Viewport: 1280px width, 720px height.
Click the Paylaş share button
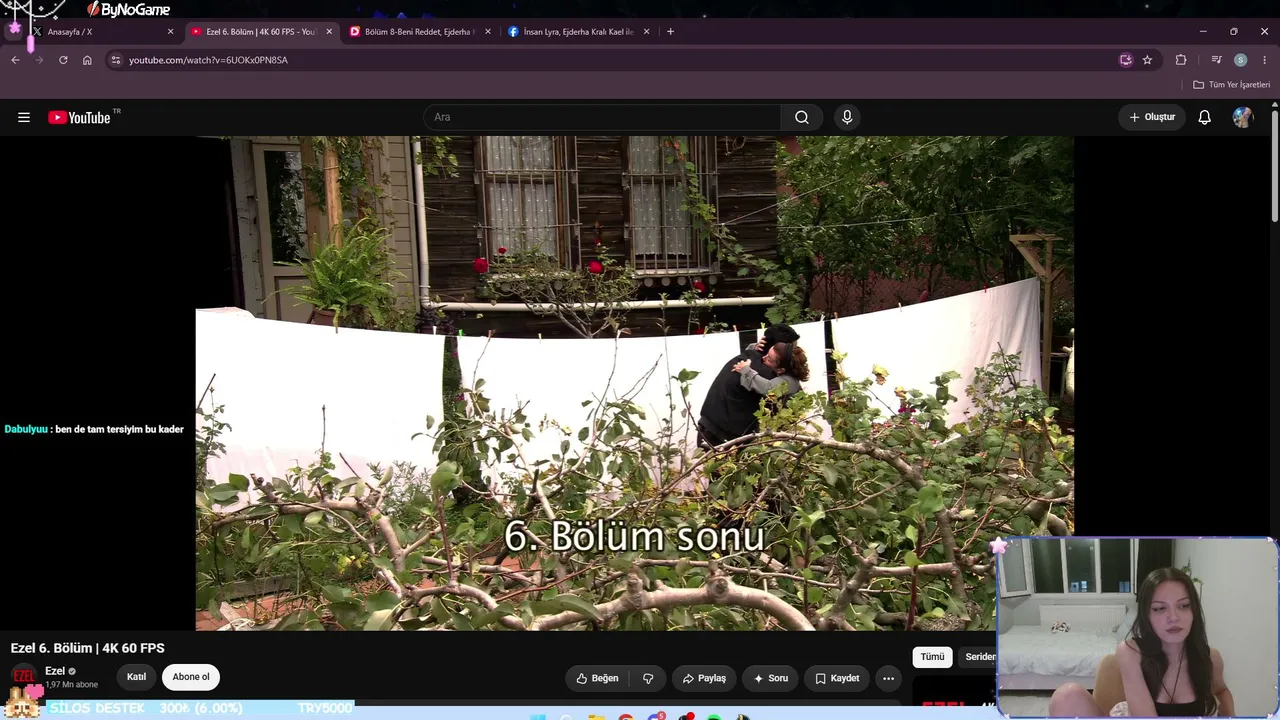(704, 678)
